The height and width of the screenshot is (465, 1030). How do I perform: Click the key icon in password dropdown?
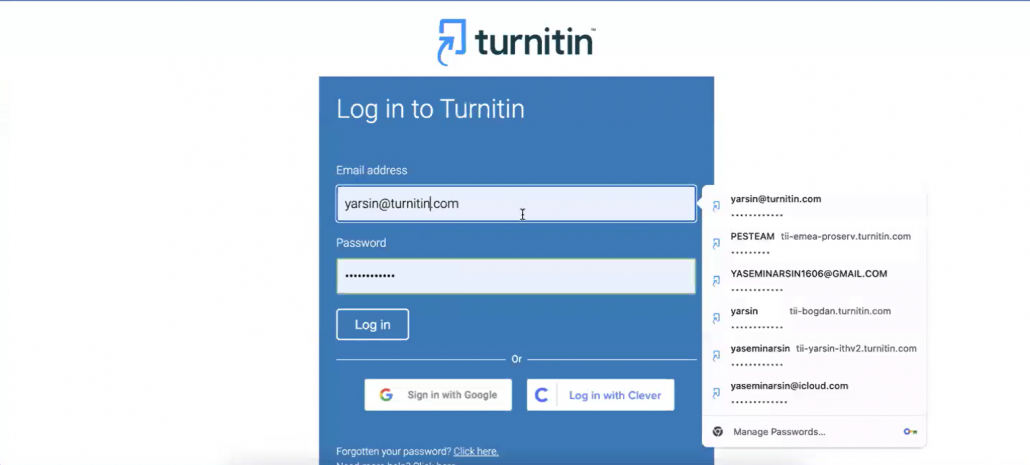tap(909, 432)
